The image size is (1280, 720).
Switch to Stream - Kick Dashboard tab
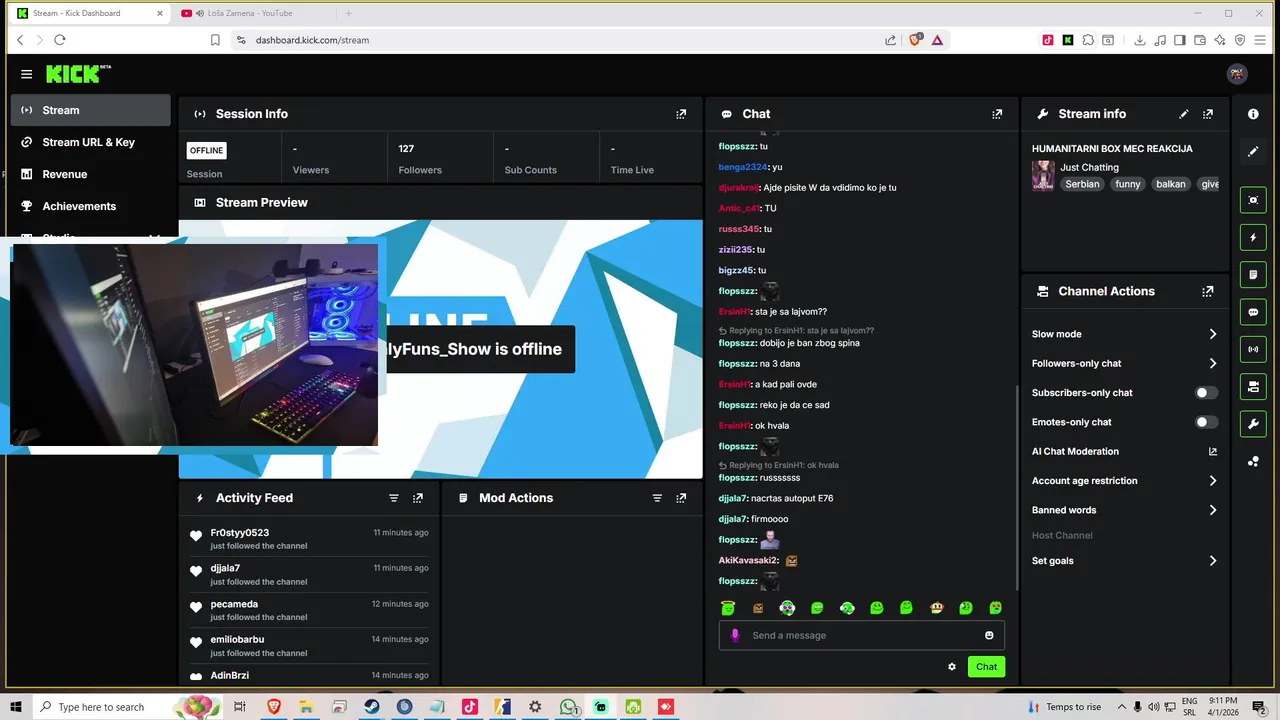coord(88,13)
